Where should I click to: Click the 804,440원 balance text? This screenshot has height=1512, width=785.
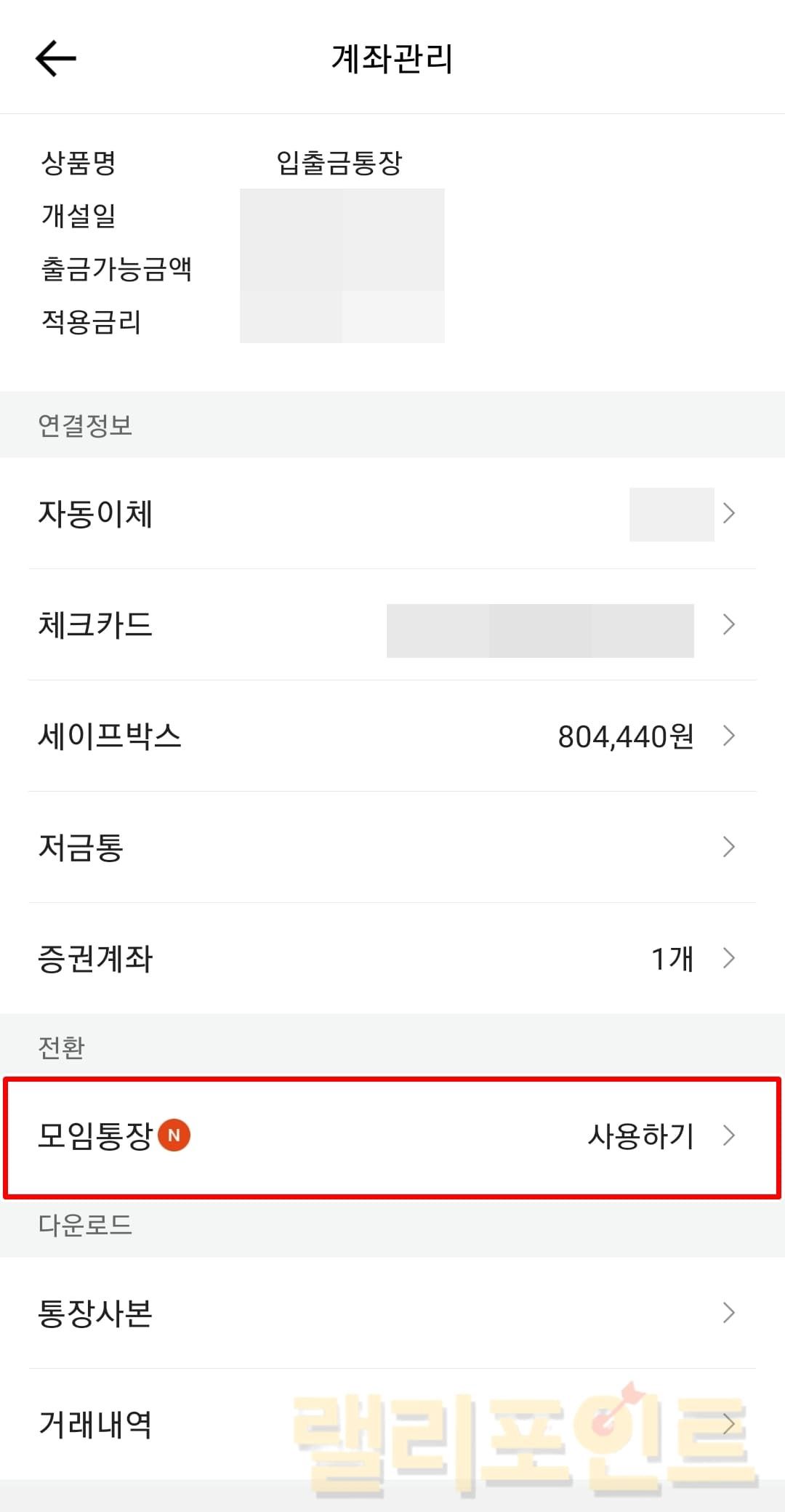pyautogui.click(x=625, y=736)
